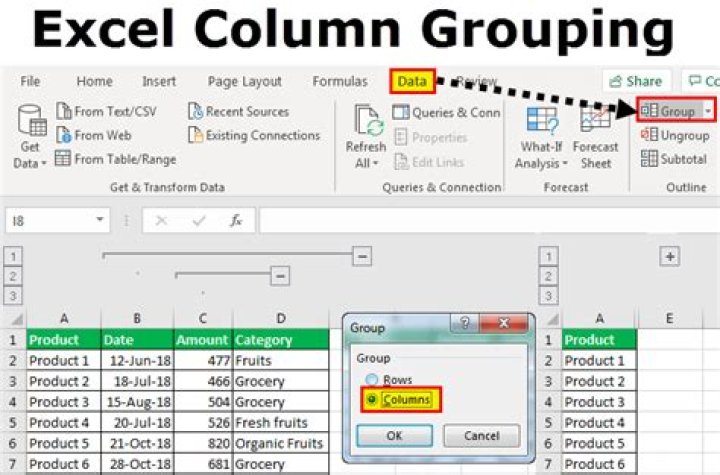Select the Data ribbon tab
This screenshot has height=475, width=720.
coord(412,81)
